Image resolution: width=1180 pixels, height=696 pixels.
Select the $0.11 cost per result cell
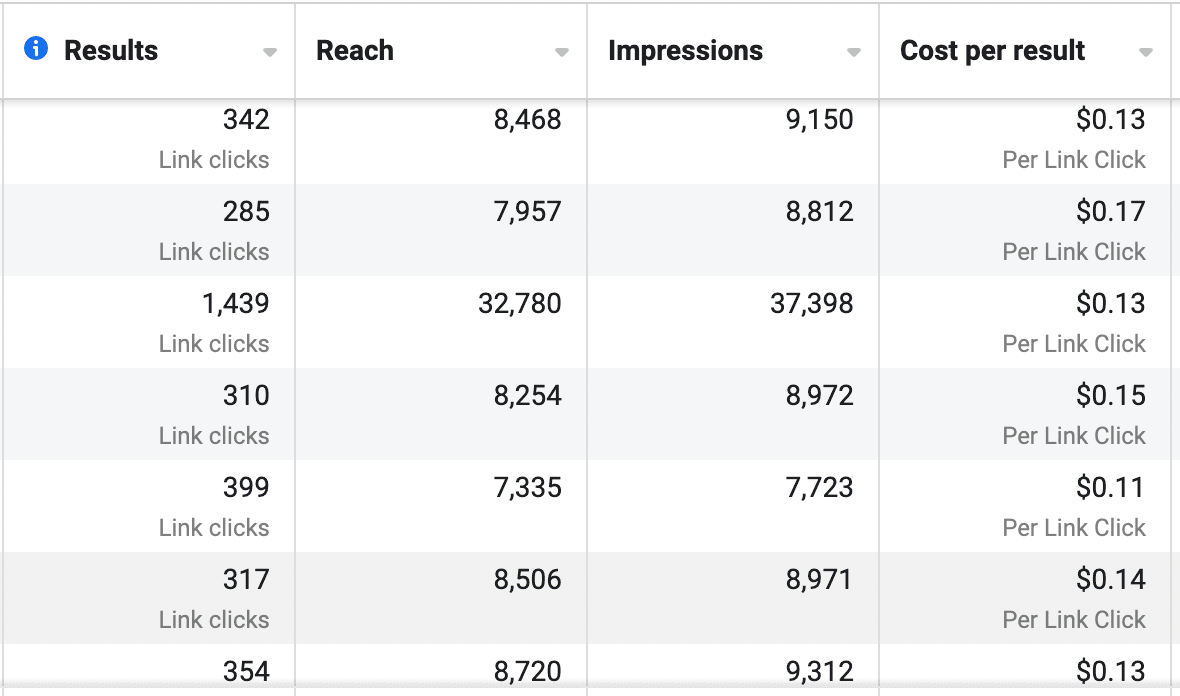pos(1110,488)
